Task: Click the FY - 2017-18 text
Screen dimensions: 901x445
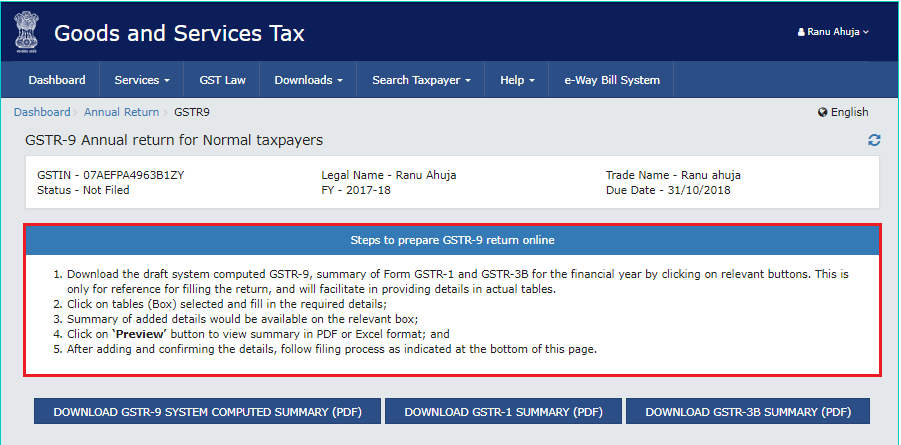Action: tap(356, 190)
